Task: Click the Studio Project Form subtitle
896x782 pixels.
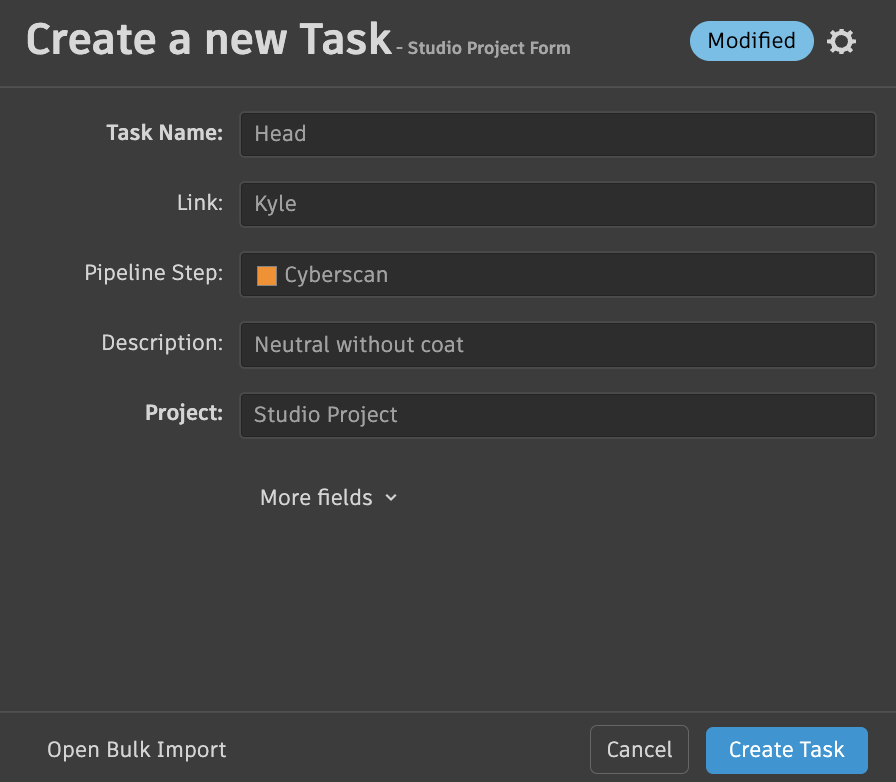Action: tap(489, 48)
